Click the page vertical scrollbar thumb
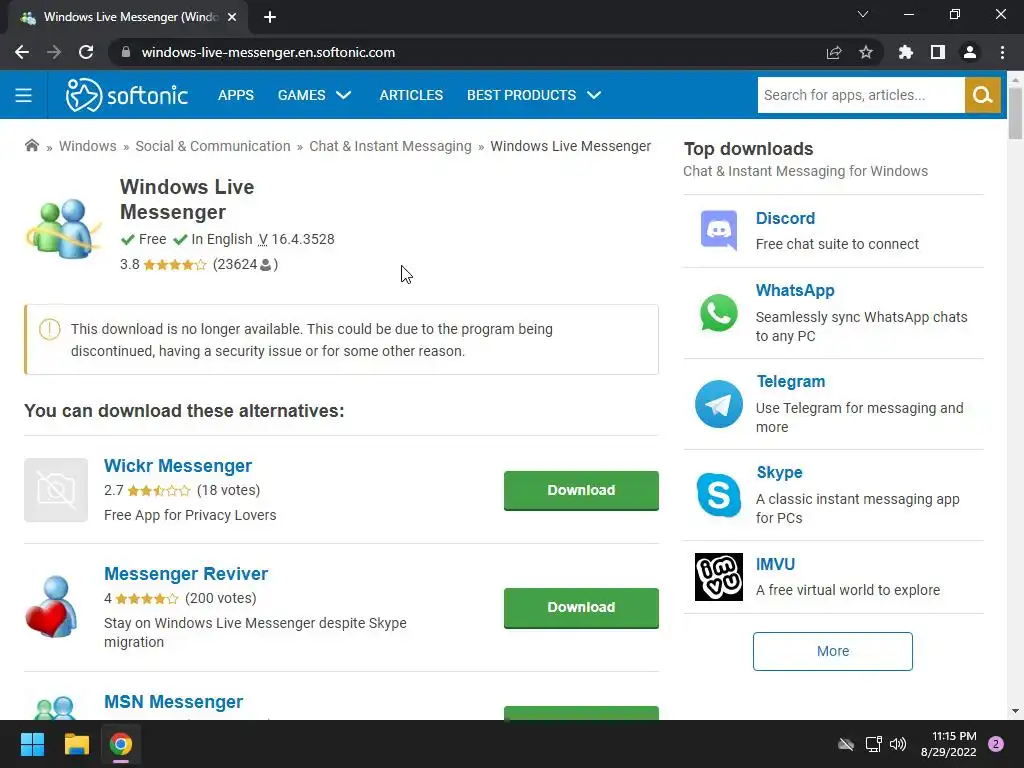This screenshot has height=768, width=1024. 1015,112
